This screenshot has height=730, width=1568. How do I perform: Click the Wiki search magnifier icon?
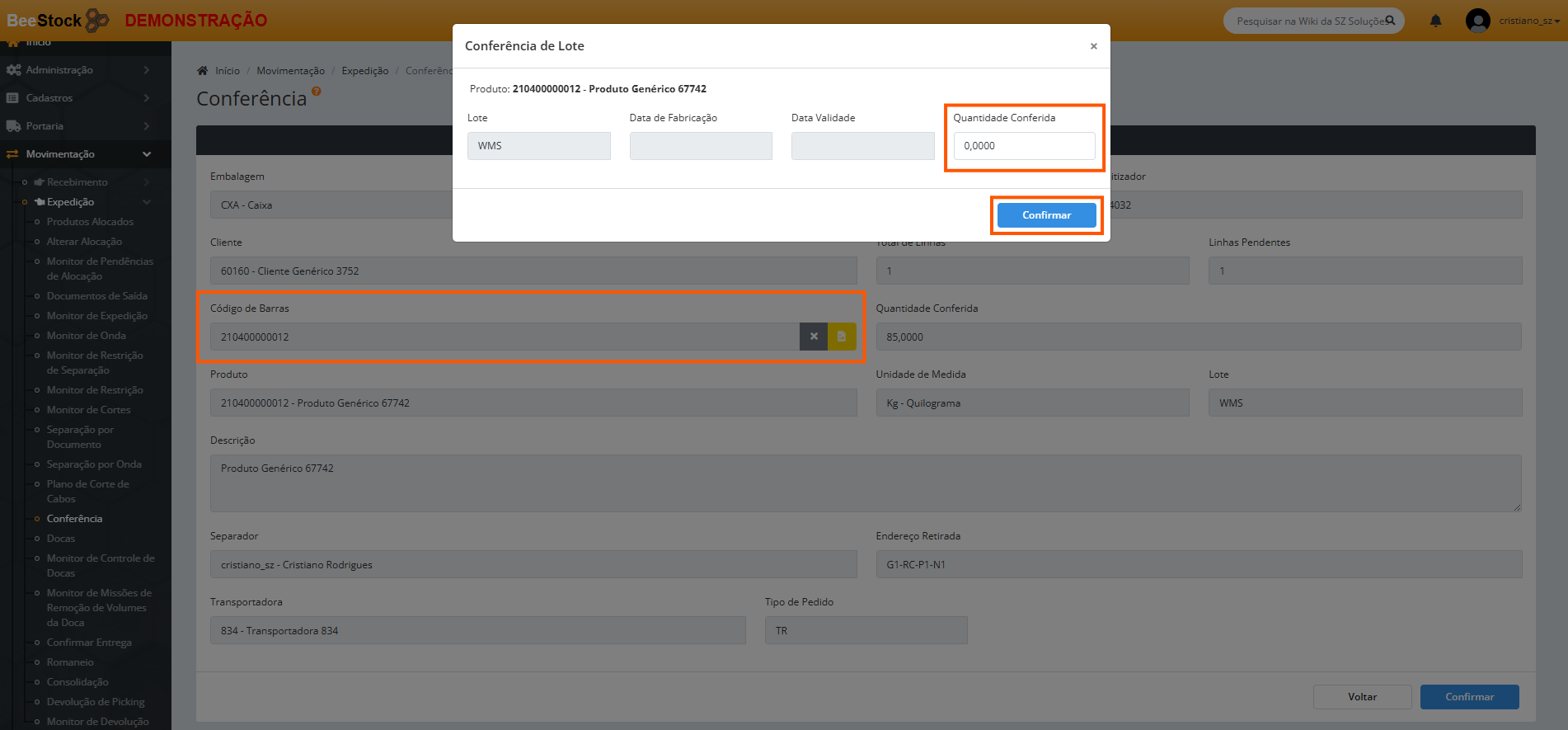pos(1390,21)
